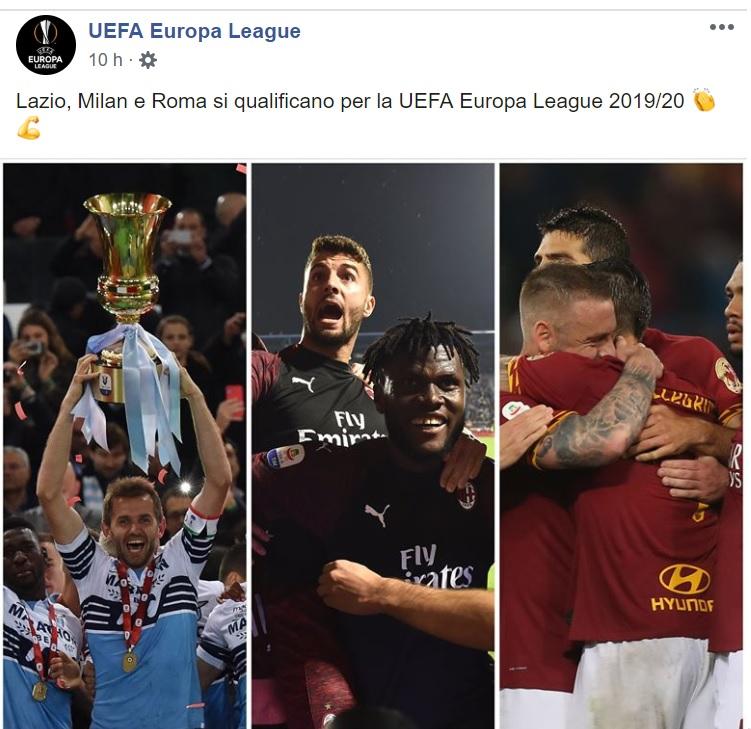Viewport: 751px width, 729px height.
Task: Click the Serie A badge on Milan sleeve
Action: 284,456
